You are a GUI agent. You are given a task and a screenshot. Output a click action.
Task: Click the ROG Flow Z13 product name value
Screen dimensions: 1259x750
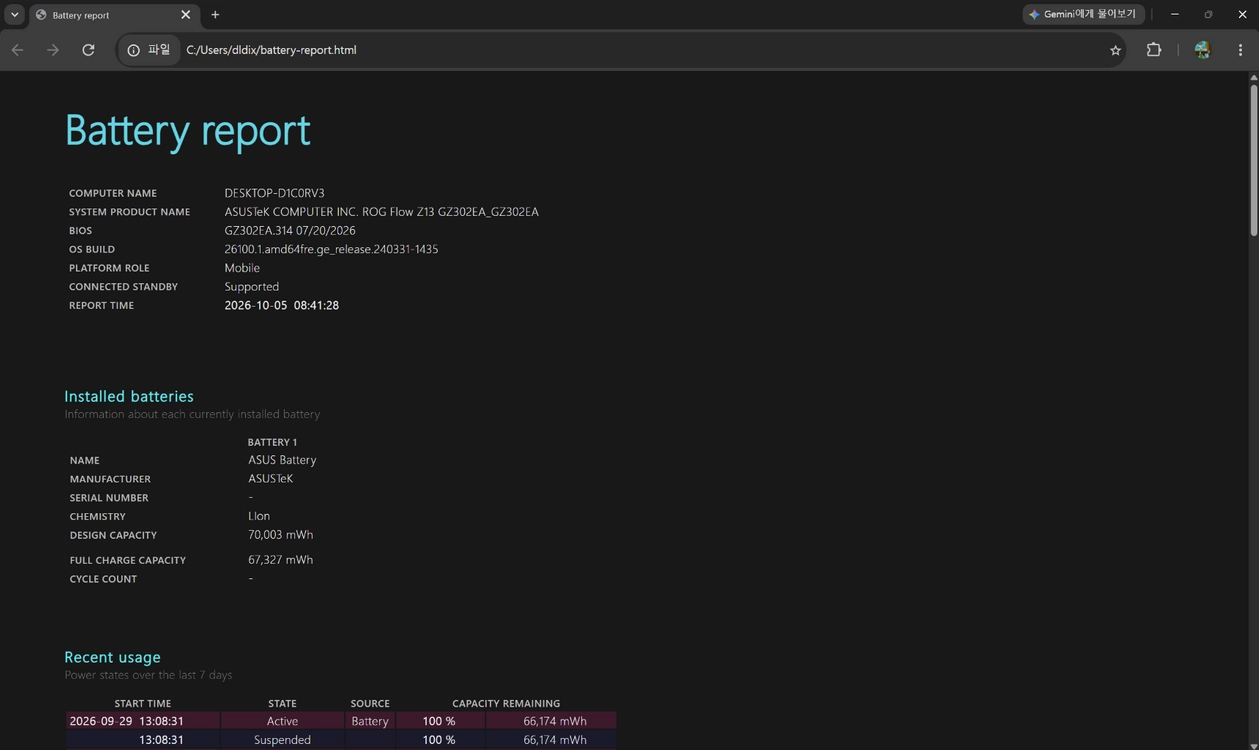381,212
